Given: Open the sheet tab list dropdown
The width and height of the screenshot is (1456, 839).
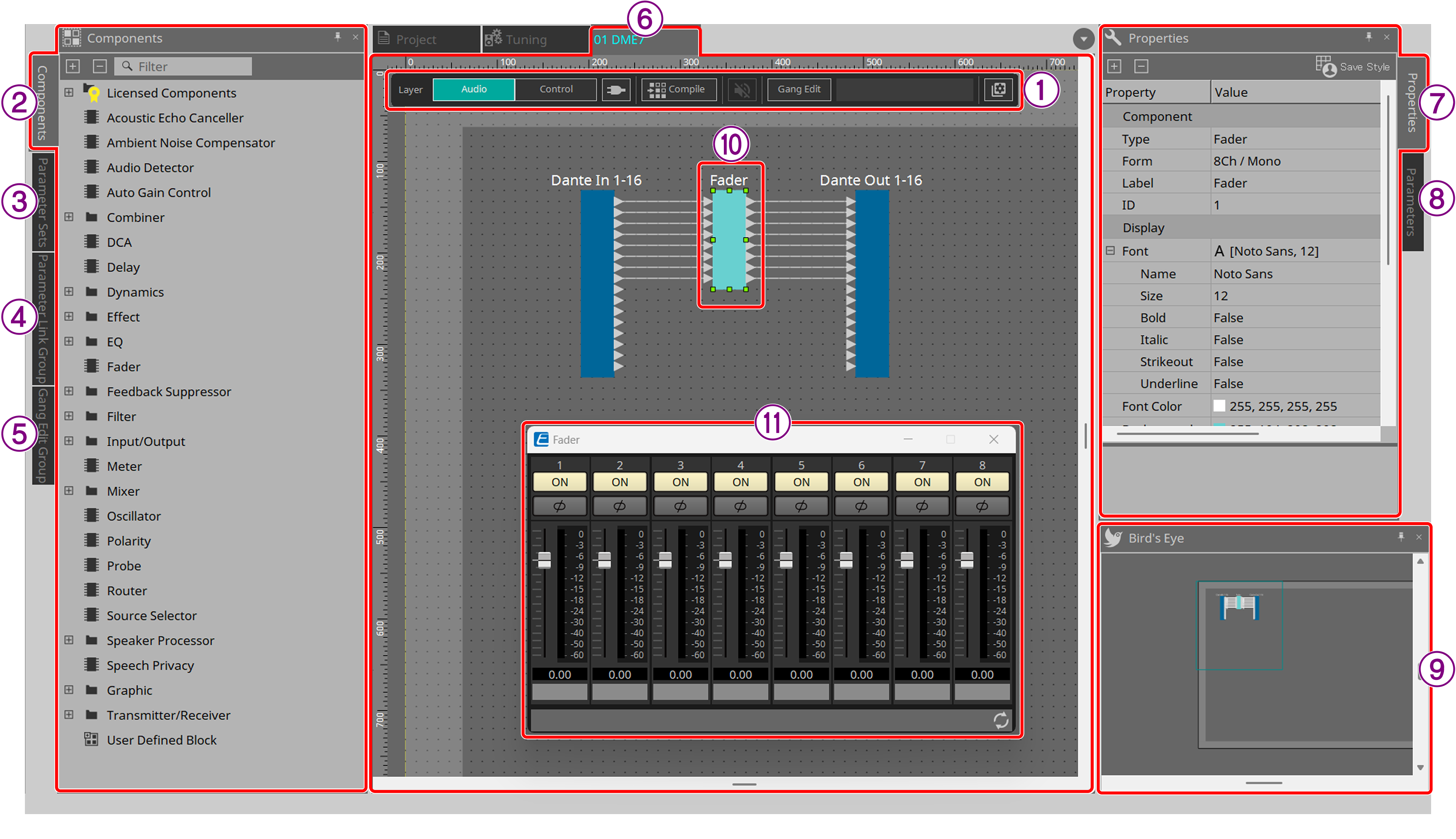Looking at the screenshot, I should tap(1083, 39).
